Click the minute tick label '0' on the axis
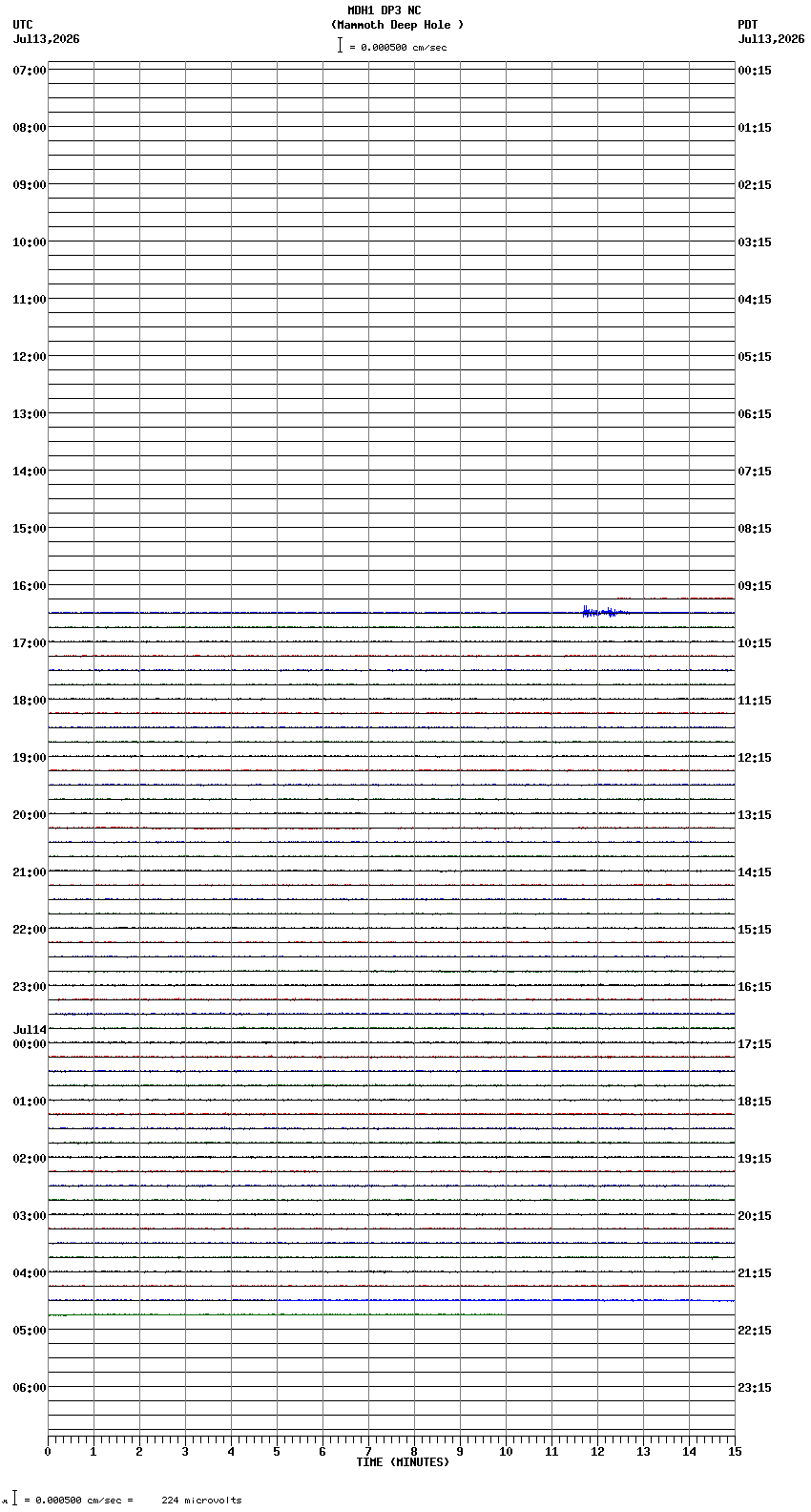Image resolution: width=811 pixels, height=1512 pixels. tap(48, 1452)
